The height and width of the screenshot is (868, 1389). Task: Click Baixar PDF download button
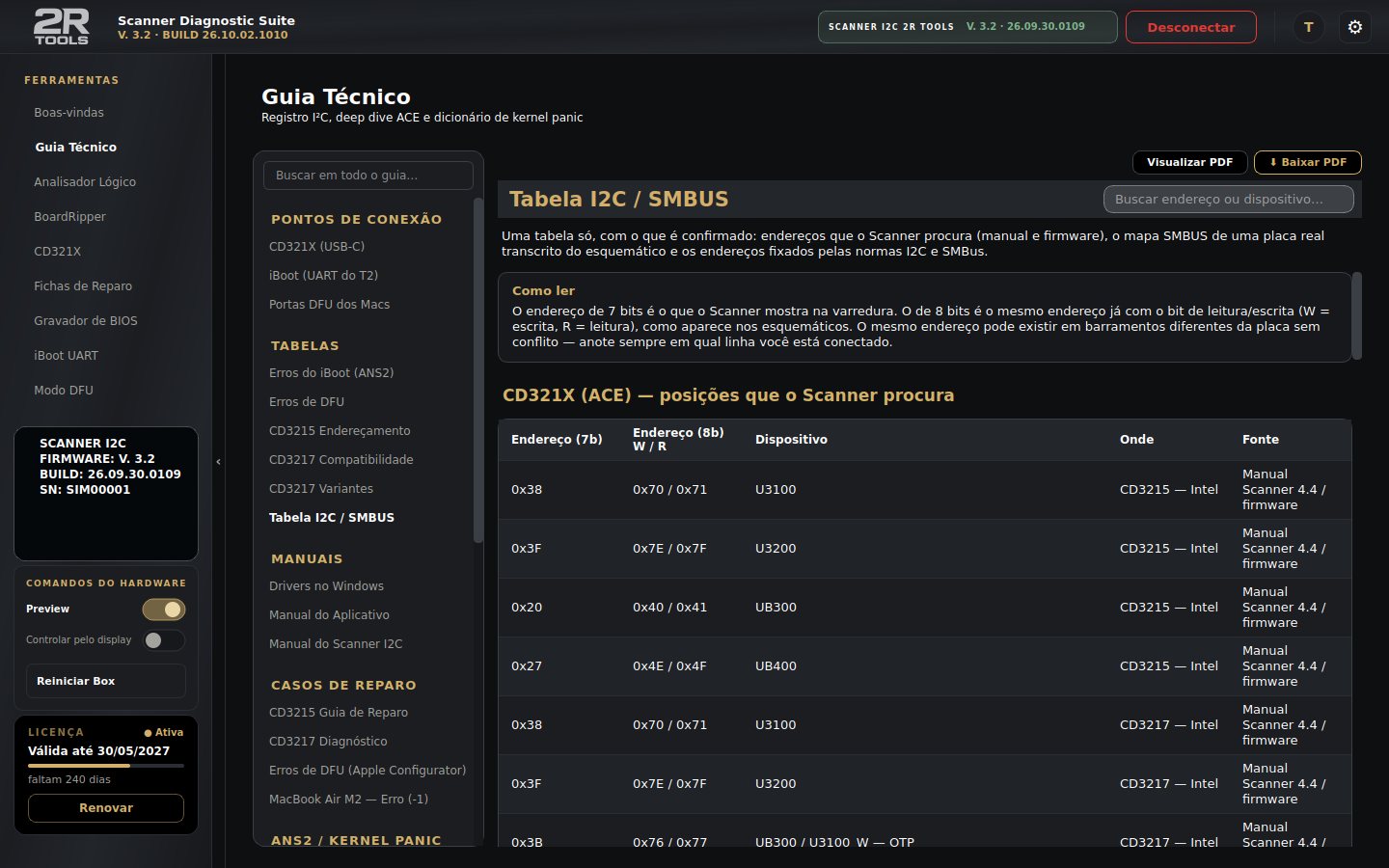click(1307, 162)
